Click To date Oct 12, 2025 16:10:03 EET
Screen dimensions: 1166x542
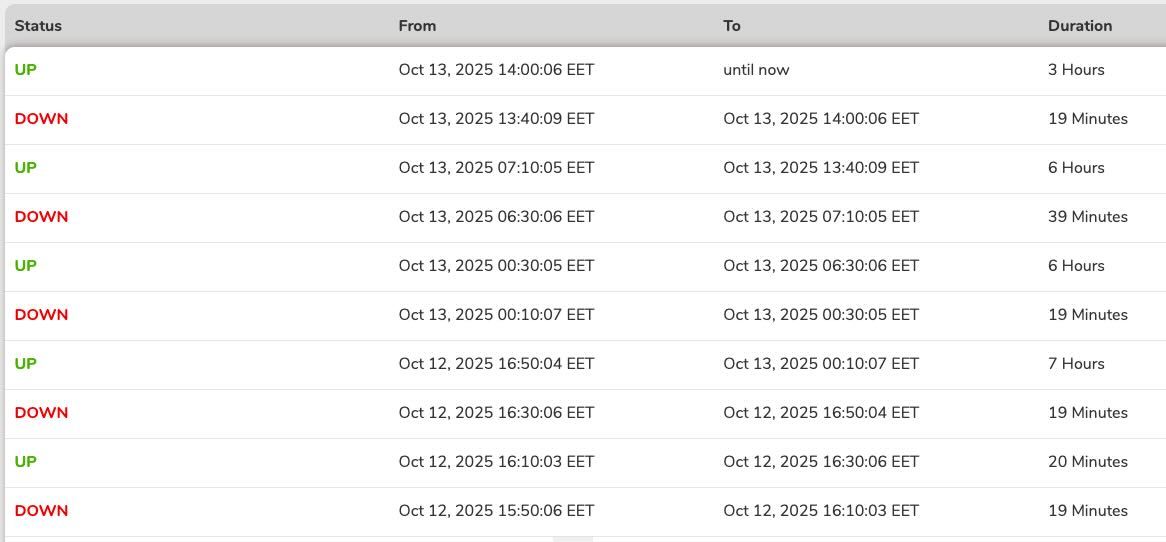pos(821,511)
